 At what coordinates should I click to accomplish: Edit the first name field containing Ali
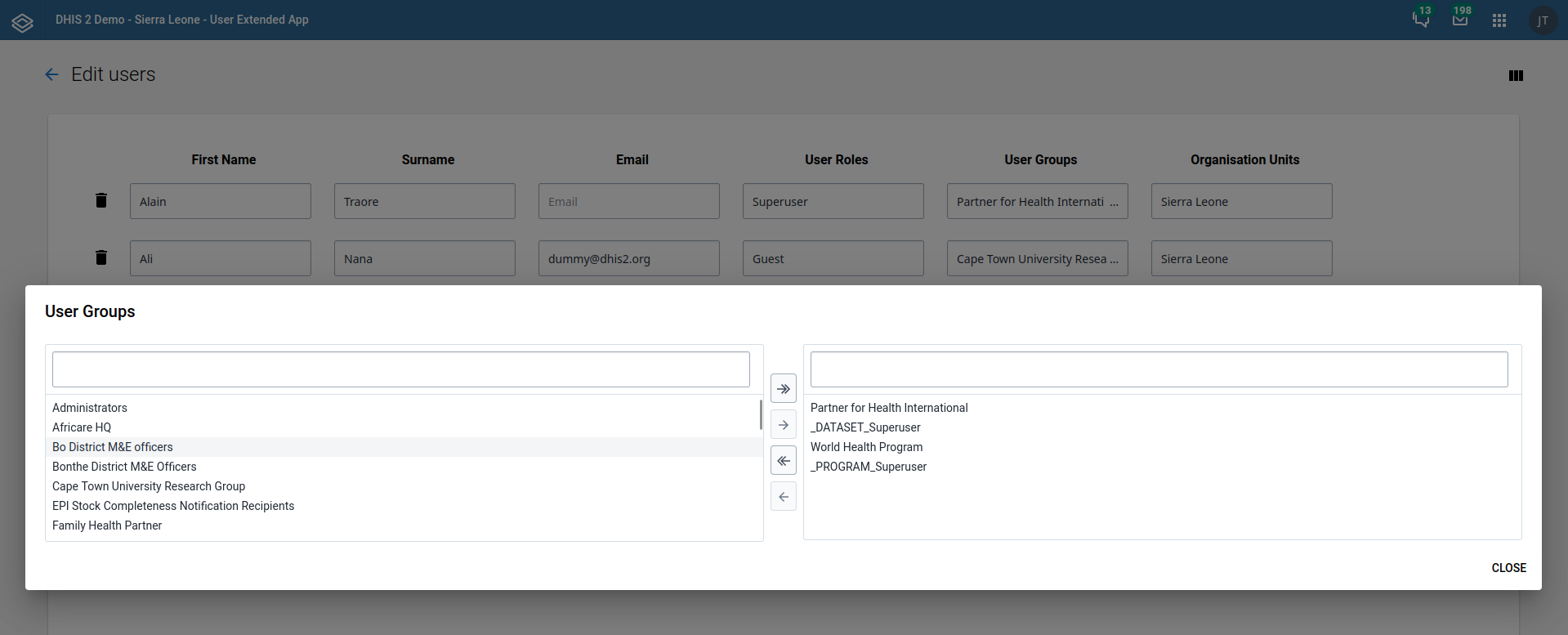[x=221, y=258]
